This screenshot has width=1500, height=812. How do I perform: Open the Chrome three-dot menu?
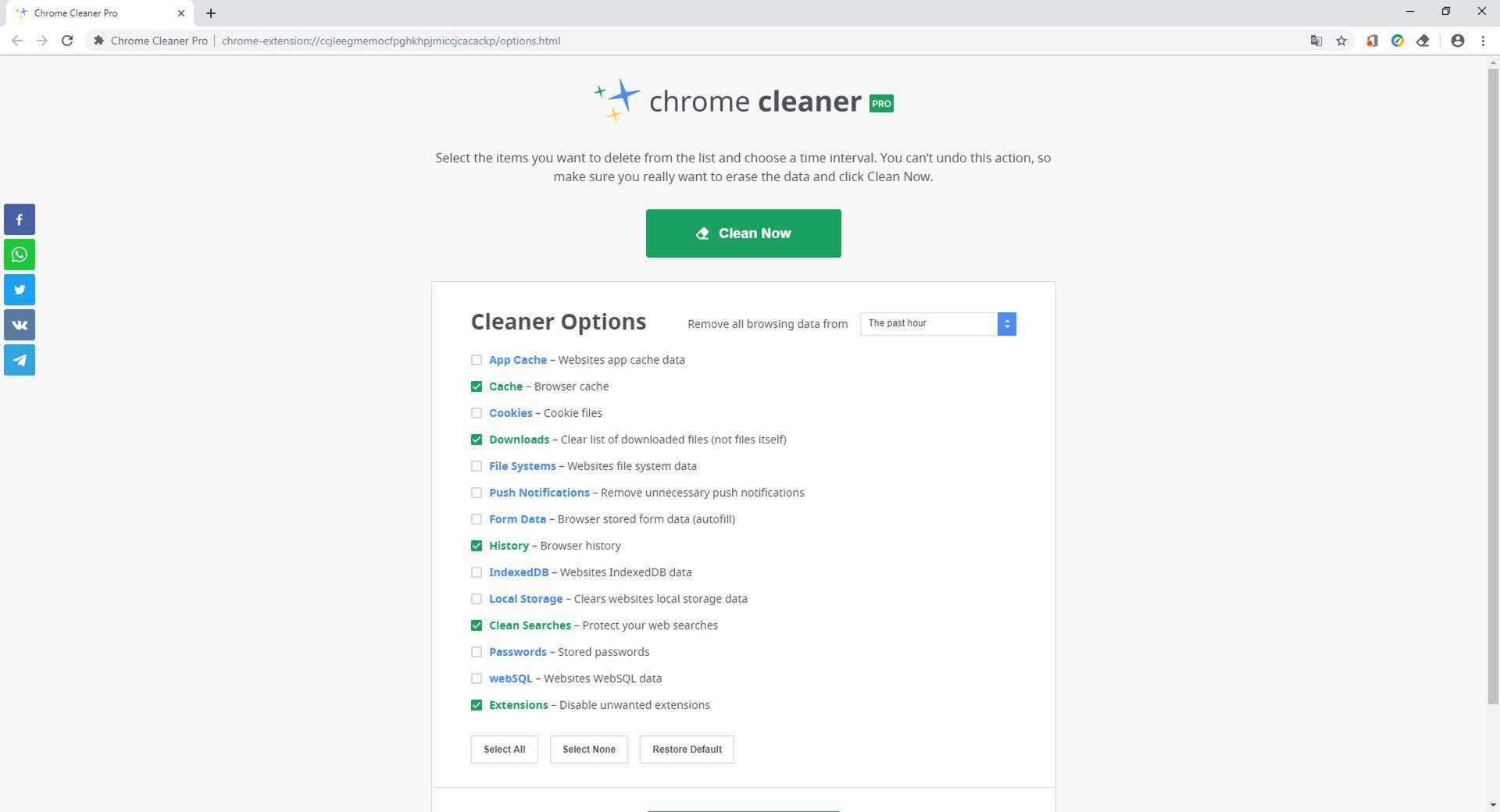click(1484, 41)
